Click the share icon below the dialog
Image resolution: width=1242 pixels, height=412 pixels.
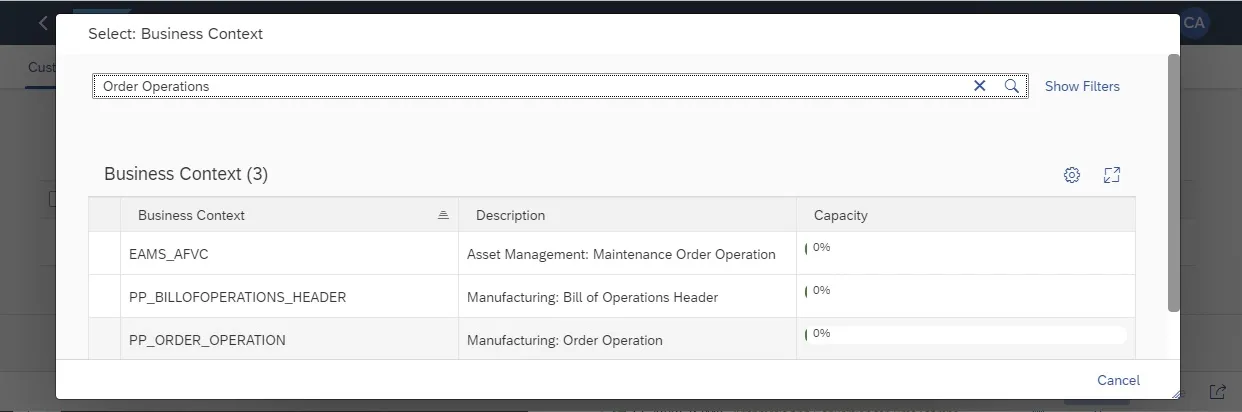[x=1217, y=392]
